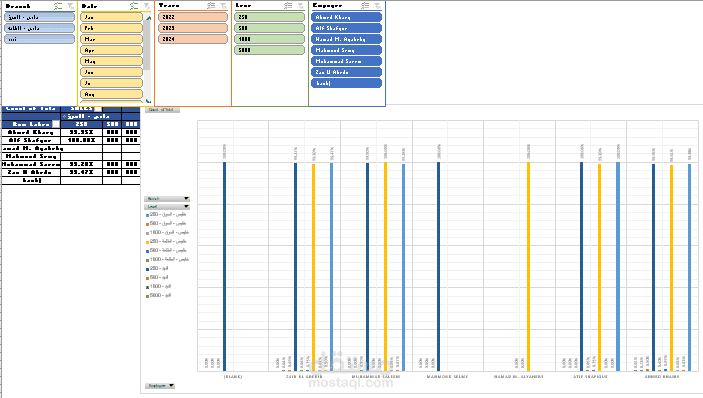The height and width of the screenshot is (398, 703).
Task: Select the Atif Shafique row in pivot table
Action: [x=31, y=140]
